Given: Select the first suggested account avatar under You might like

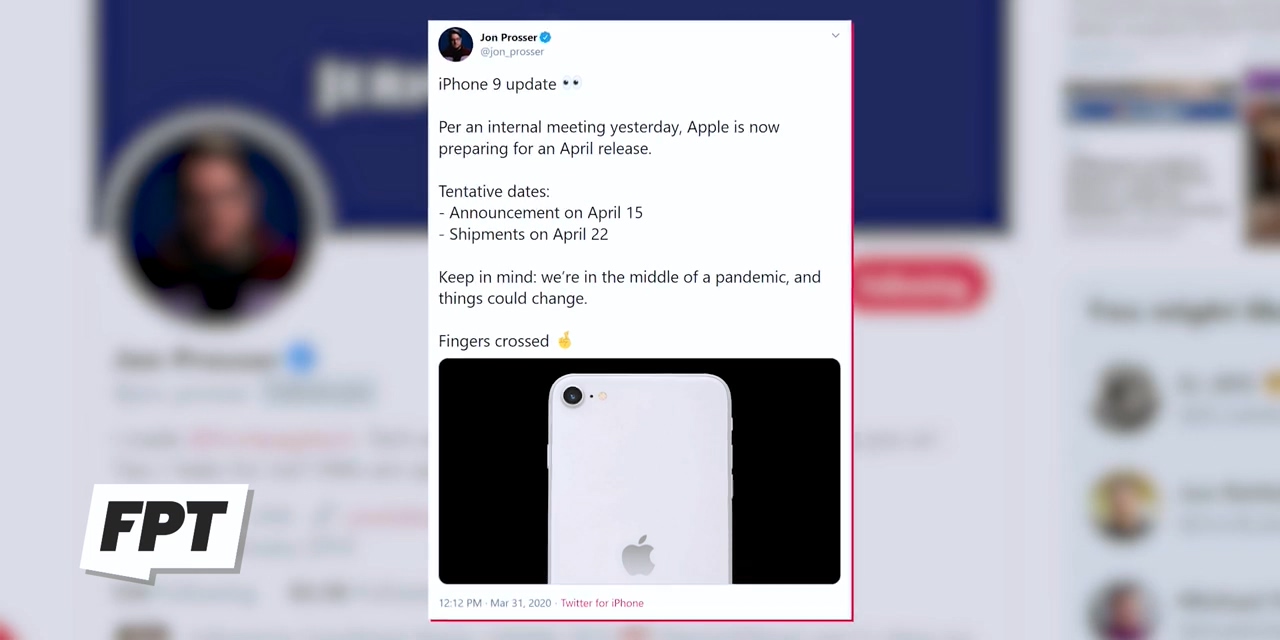Looking at the screenshot, I should [1126, 398].
